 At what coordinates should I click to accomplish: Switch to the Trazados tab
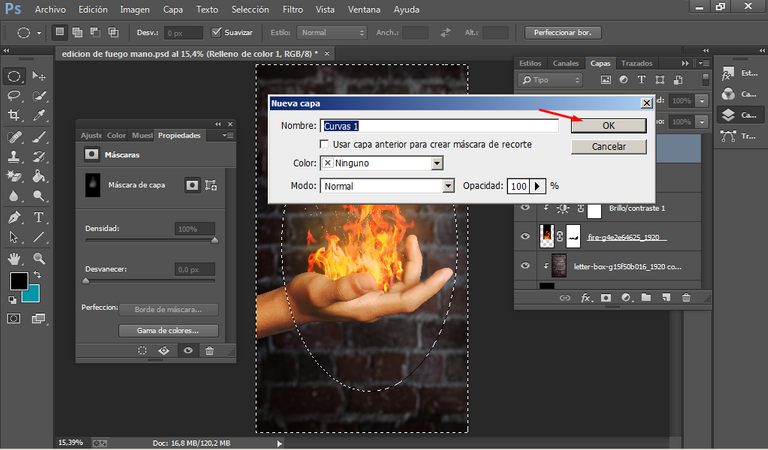click(637, 63)
